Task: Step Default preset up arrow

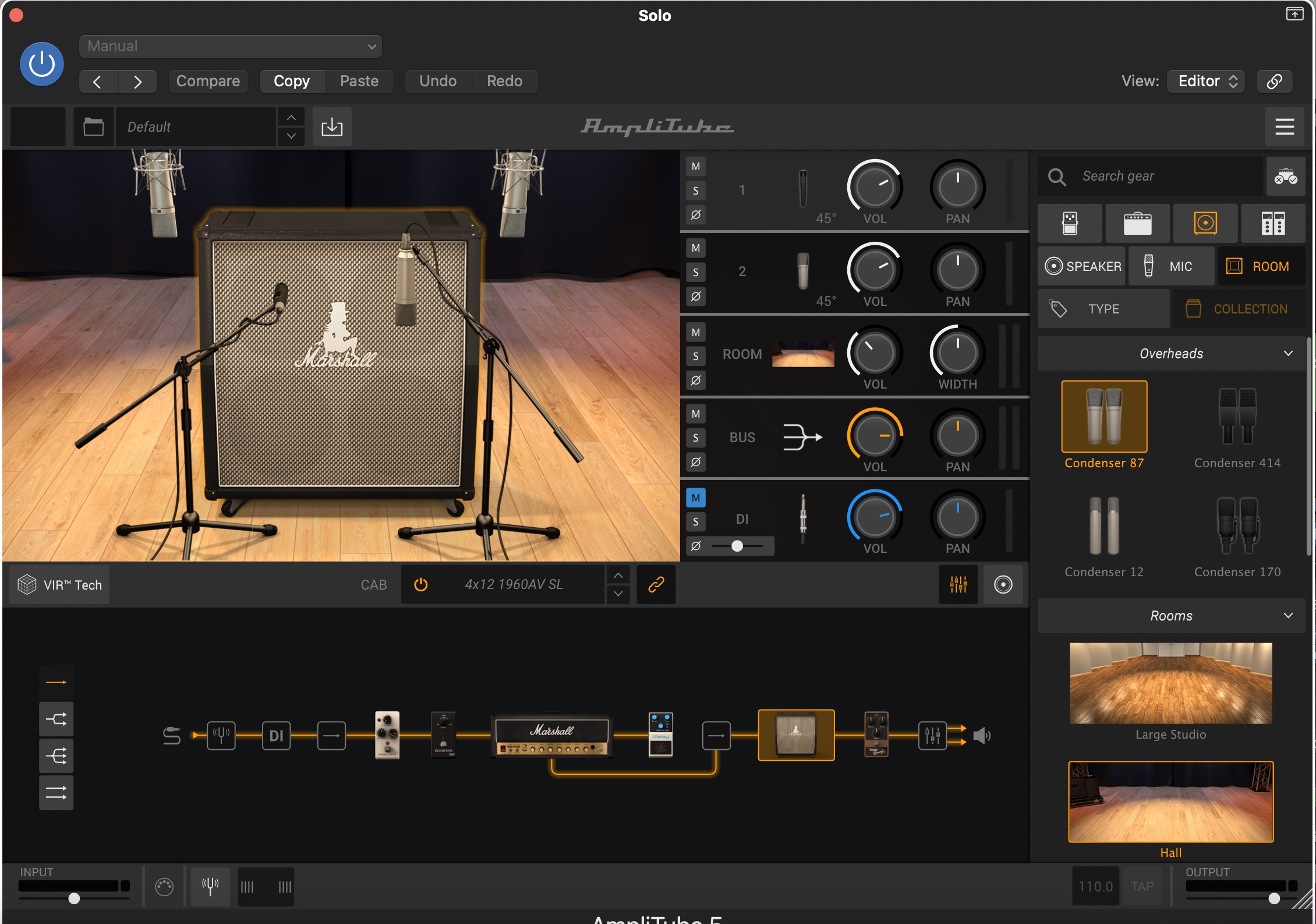Action: [291, 117]
